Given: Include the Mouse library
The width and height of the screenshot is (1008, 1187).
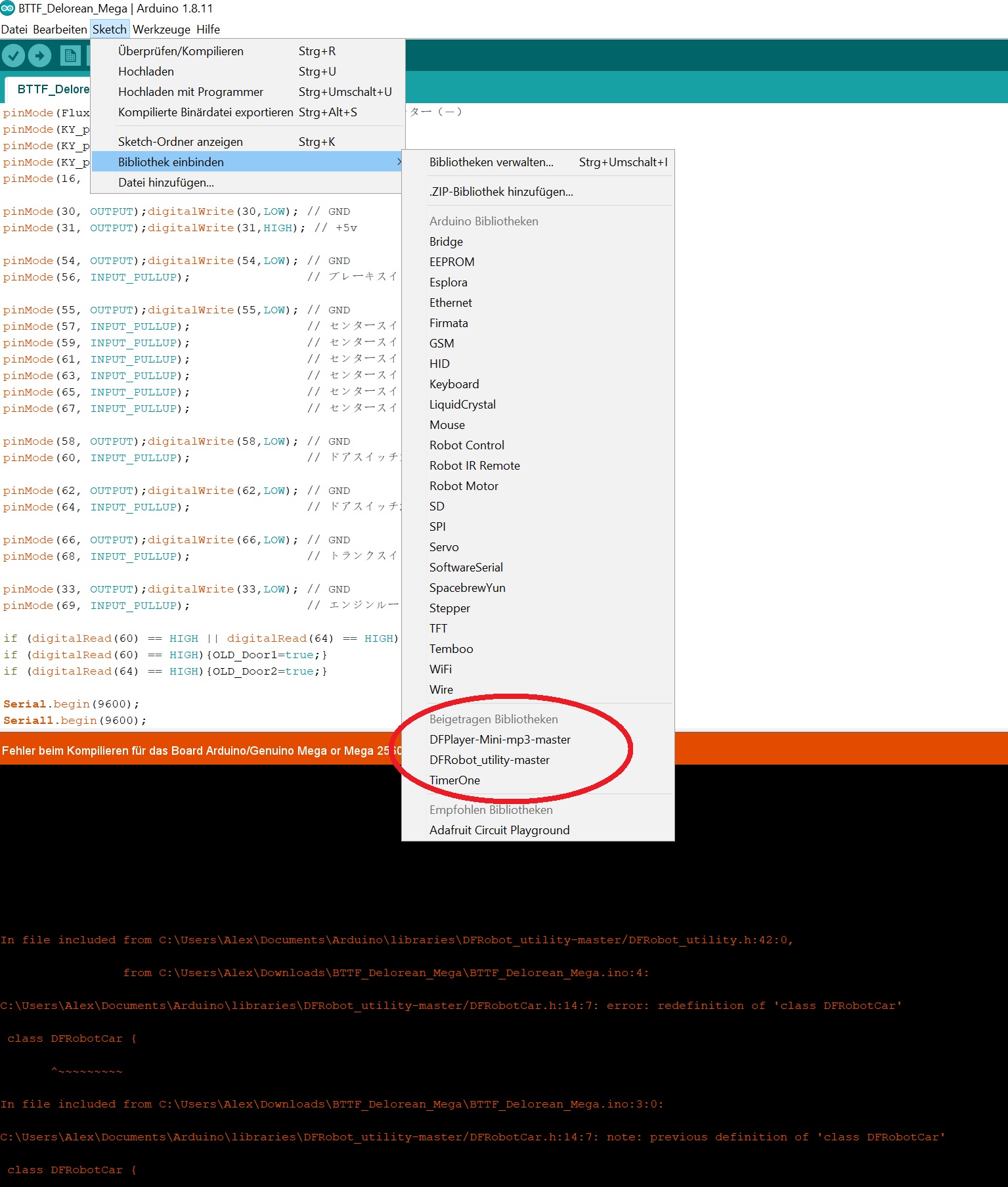Looking at the screenshot, I should coord(538,425).
